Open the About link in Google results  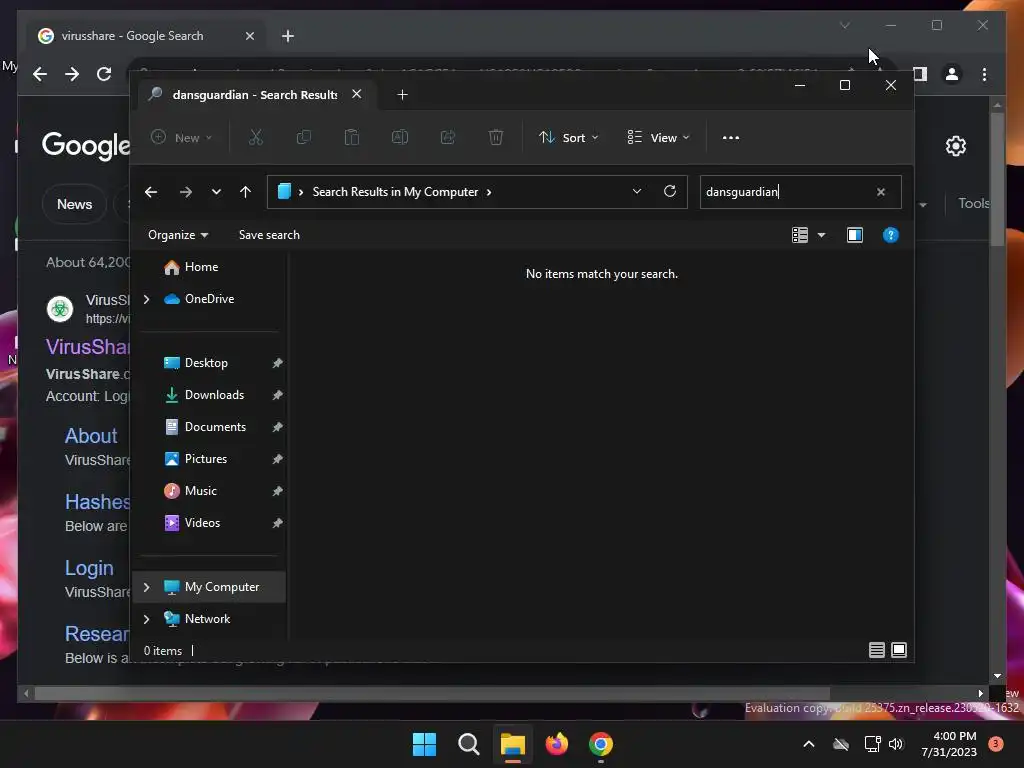point(91,436)
